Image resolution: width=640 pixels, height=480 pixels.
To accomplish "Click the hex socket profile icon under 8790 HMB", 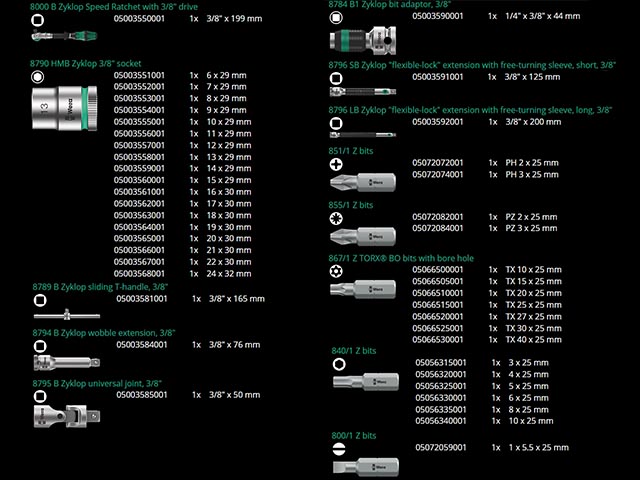I will tap(38, 76).
